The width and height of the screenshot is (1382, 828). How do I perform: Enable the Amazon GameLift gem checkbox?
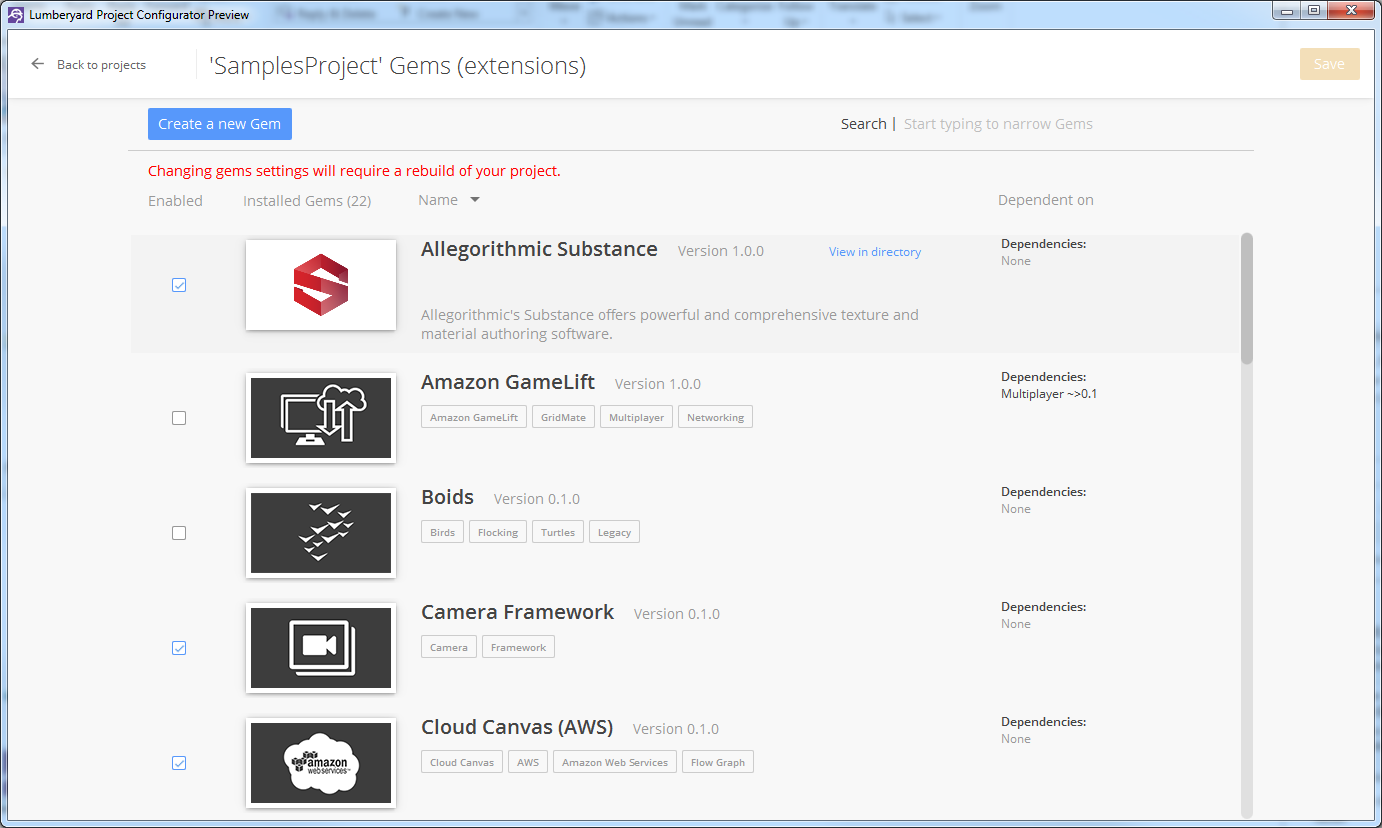coord(179,418)
